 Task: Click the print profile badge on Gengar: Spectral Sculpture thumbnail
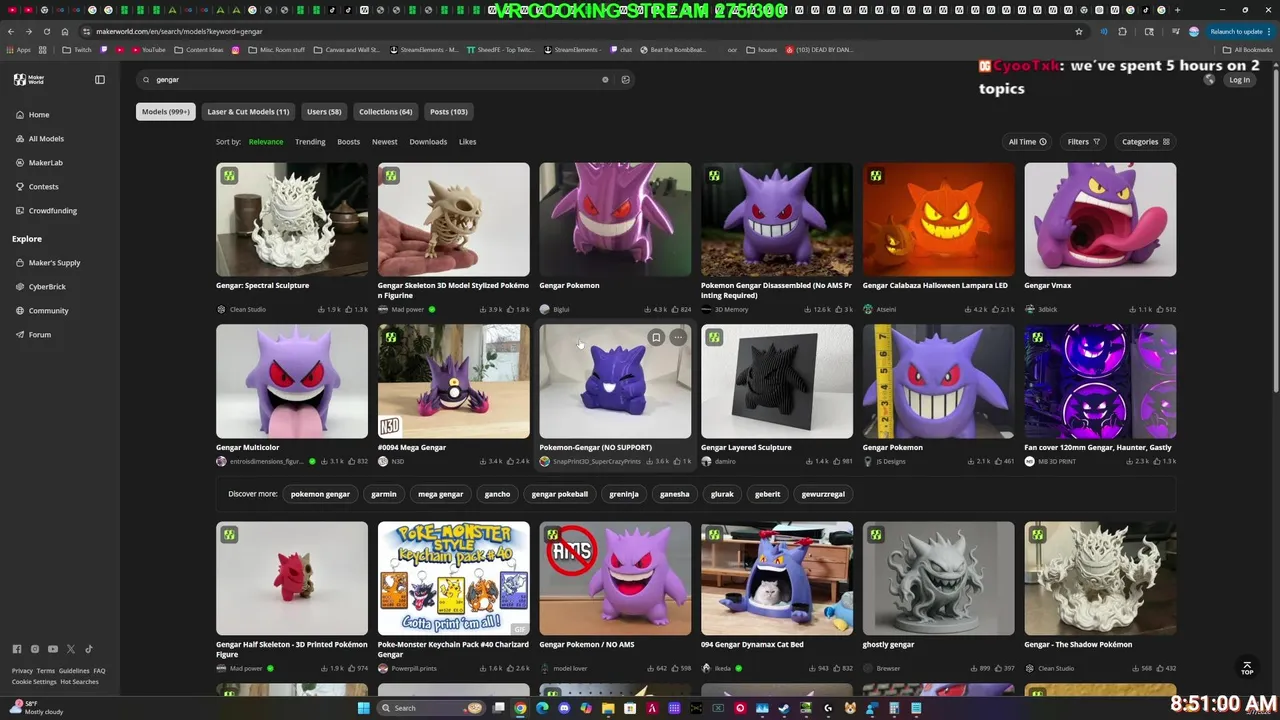[x=229, y=176]
